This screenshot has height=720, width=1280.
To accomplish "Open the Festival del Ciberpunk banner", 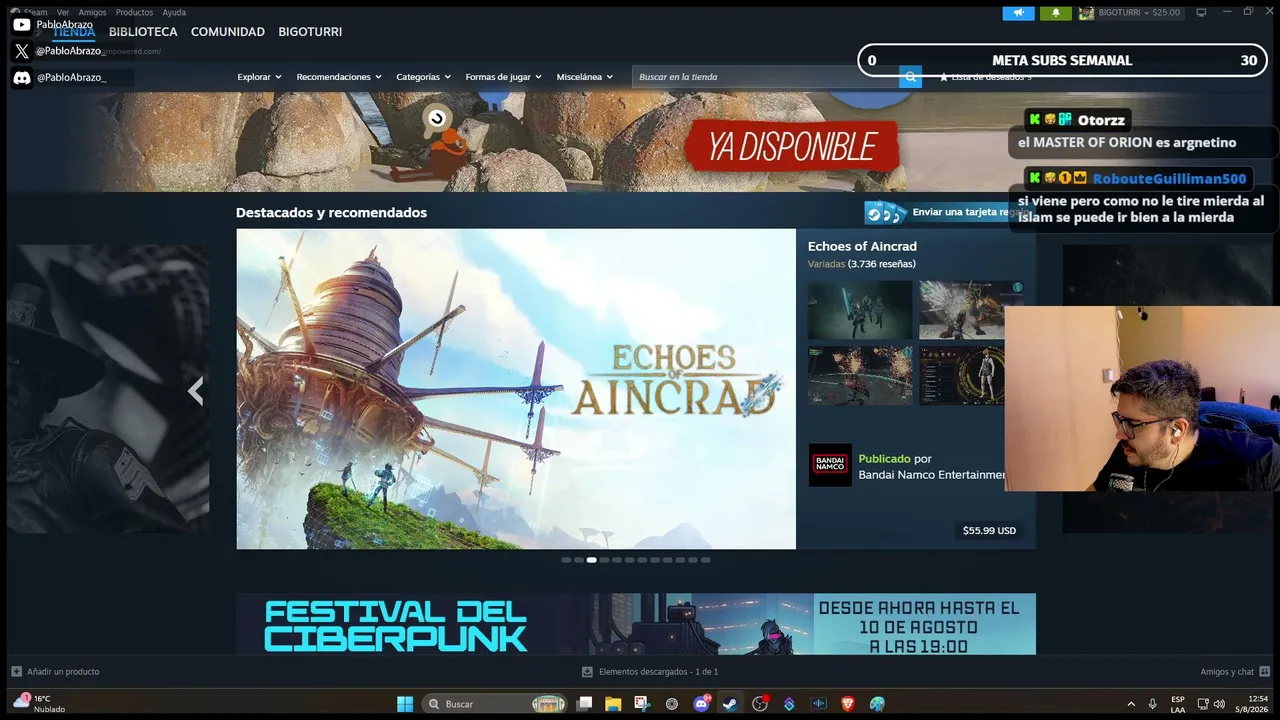I will (x=636, y=624).
